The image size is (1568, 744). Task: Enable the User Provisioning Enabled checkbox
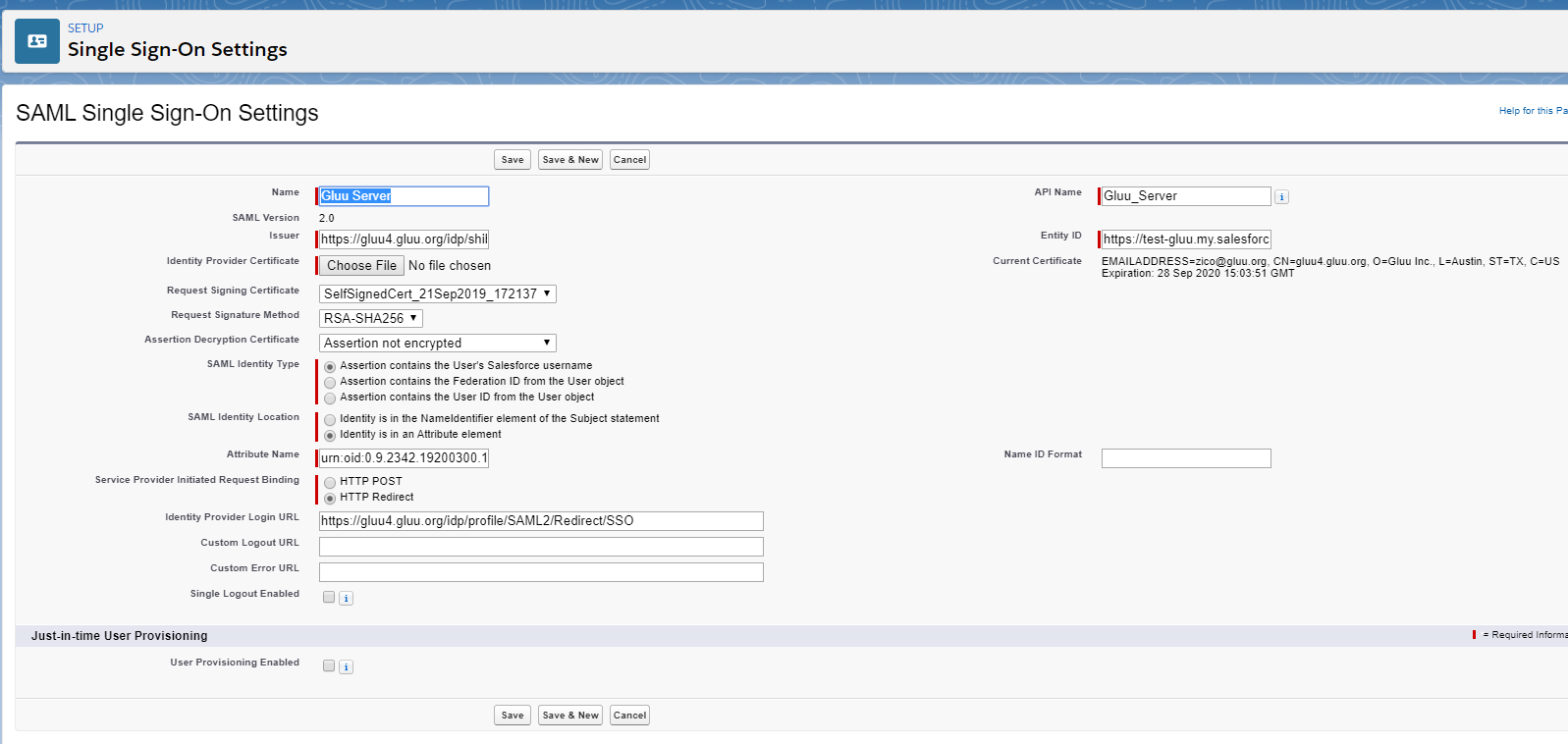(329, 666)
